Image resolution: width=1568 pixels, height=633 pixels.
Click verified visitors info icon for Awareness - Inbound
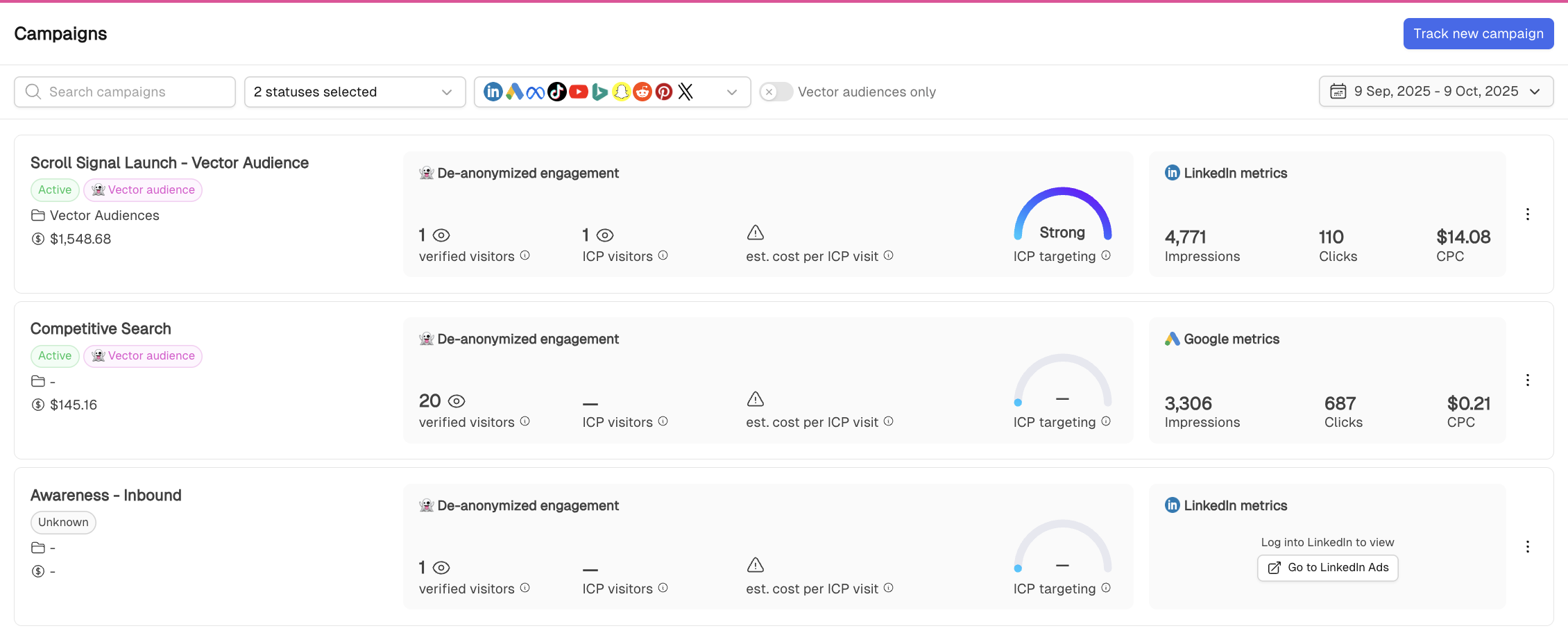[525, 588]
